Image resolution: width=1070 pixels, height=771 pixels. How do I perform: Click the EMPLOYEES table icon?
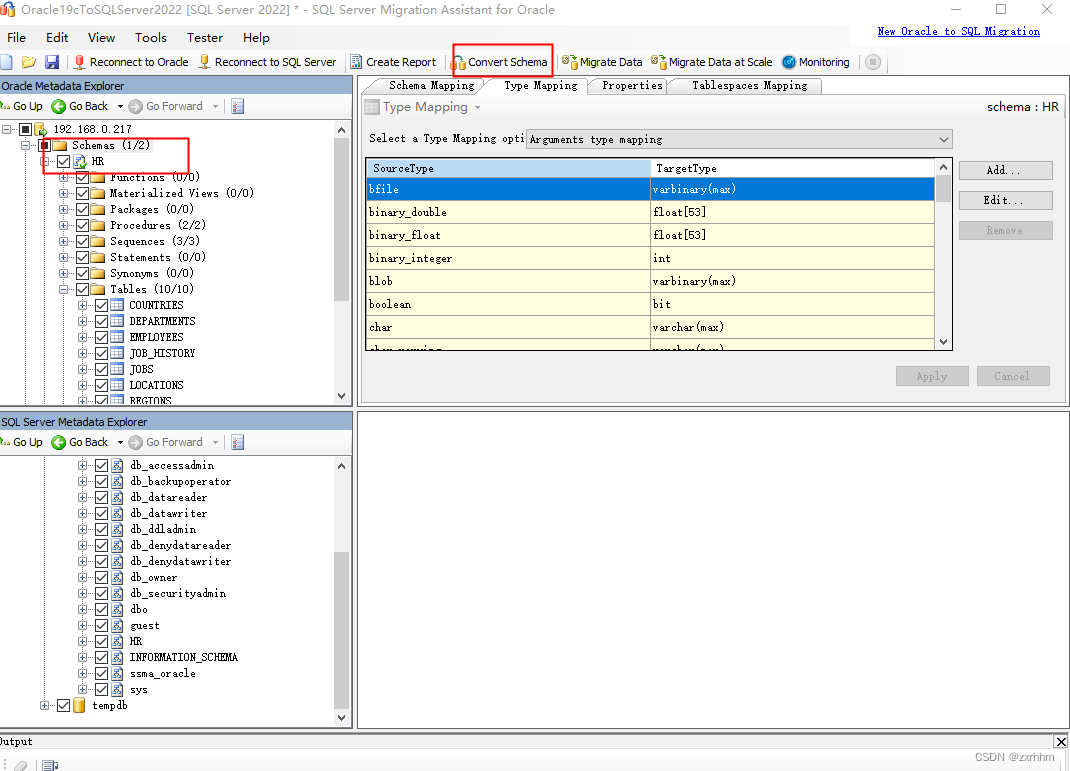(117, 337)
